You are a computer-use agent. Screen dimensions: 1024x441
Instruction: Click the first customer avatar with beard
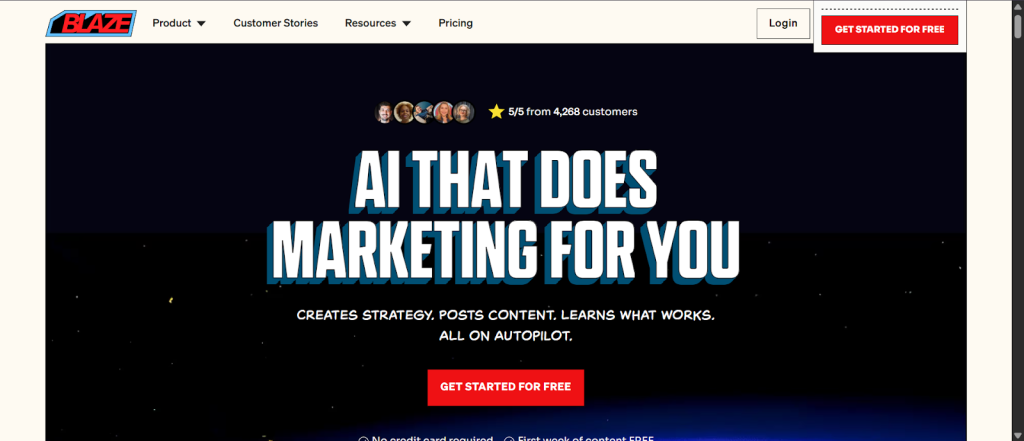385,112
